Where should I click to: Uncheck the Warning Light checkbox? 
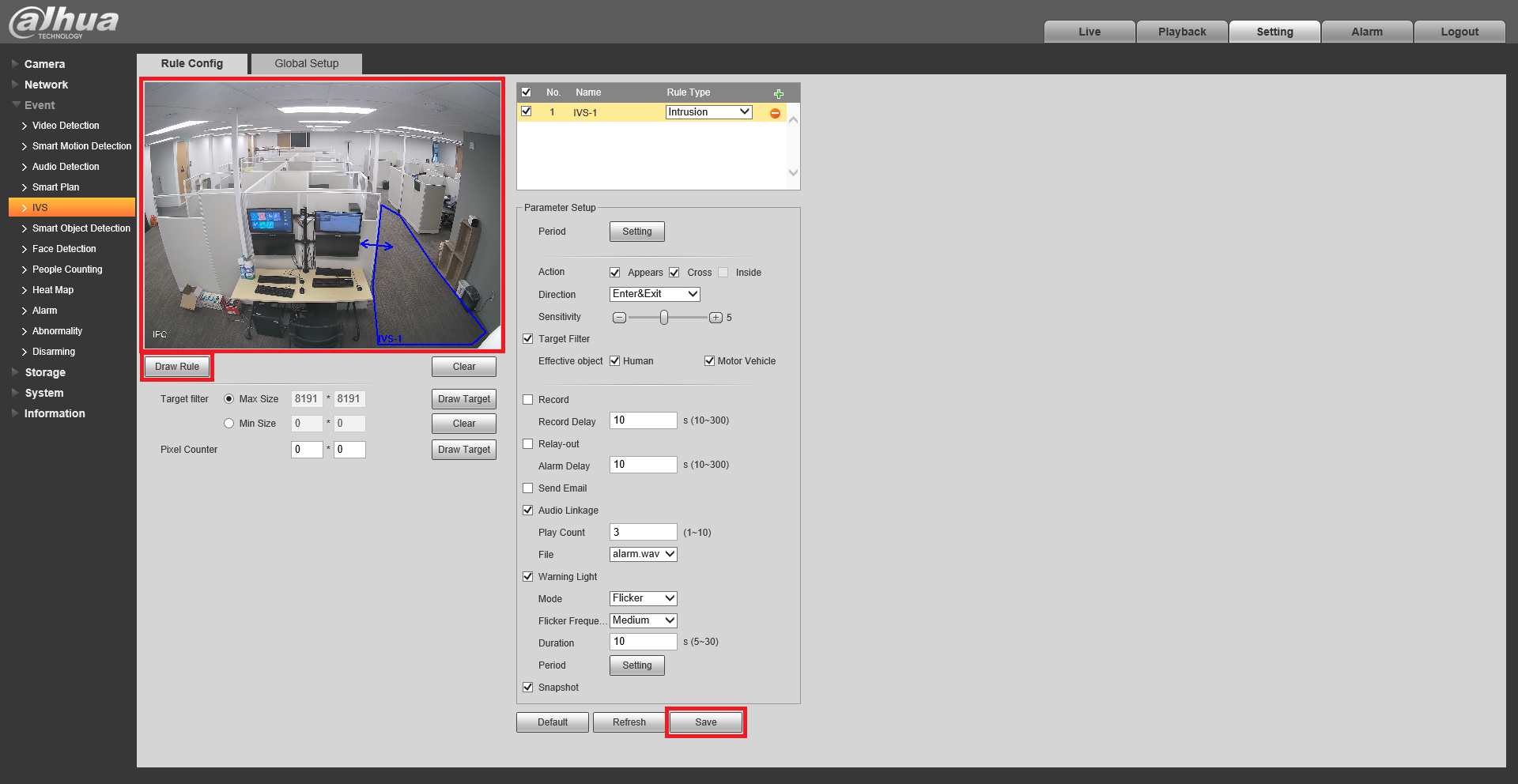[x=528, y=577]
